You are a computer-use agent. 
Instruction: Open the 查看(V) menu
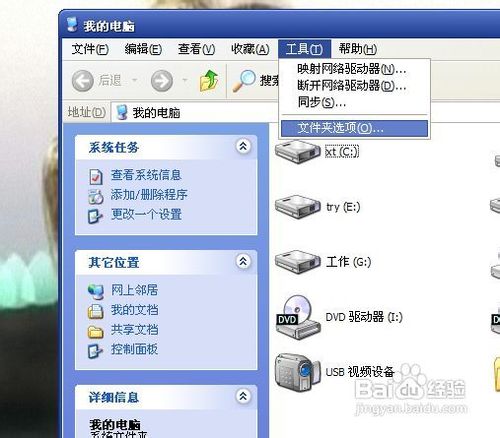[196, 49]
